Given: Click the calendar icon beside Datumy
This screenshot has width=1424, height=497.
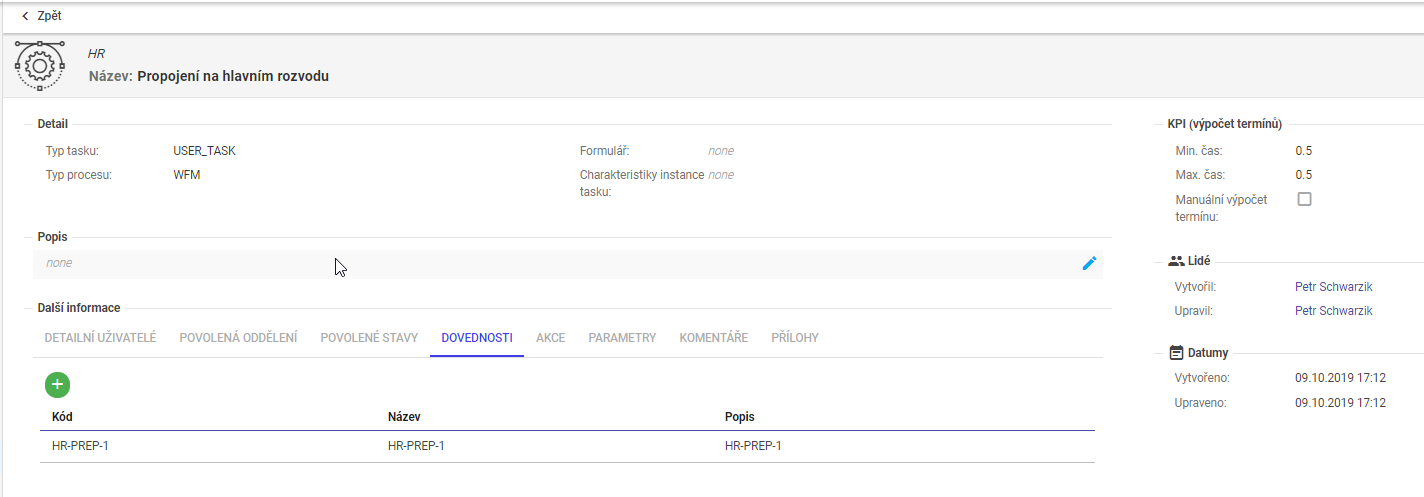Looking at the screenshot, I should 1176,353.
